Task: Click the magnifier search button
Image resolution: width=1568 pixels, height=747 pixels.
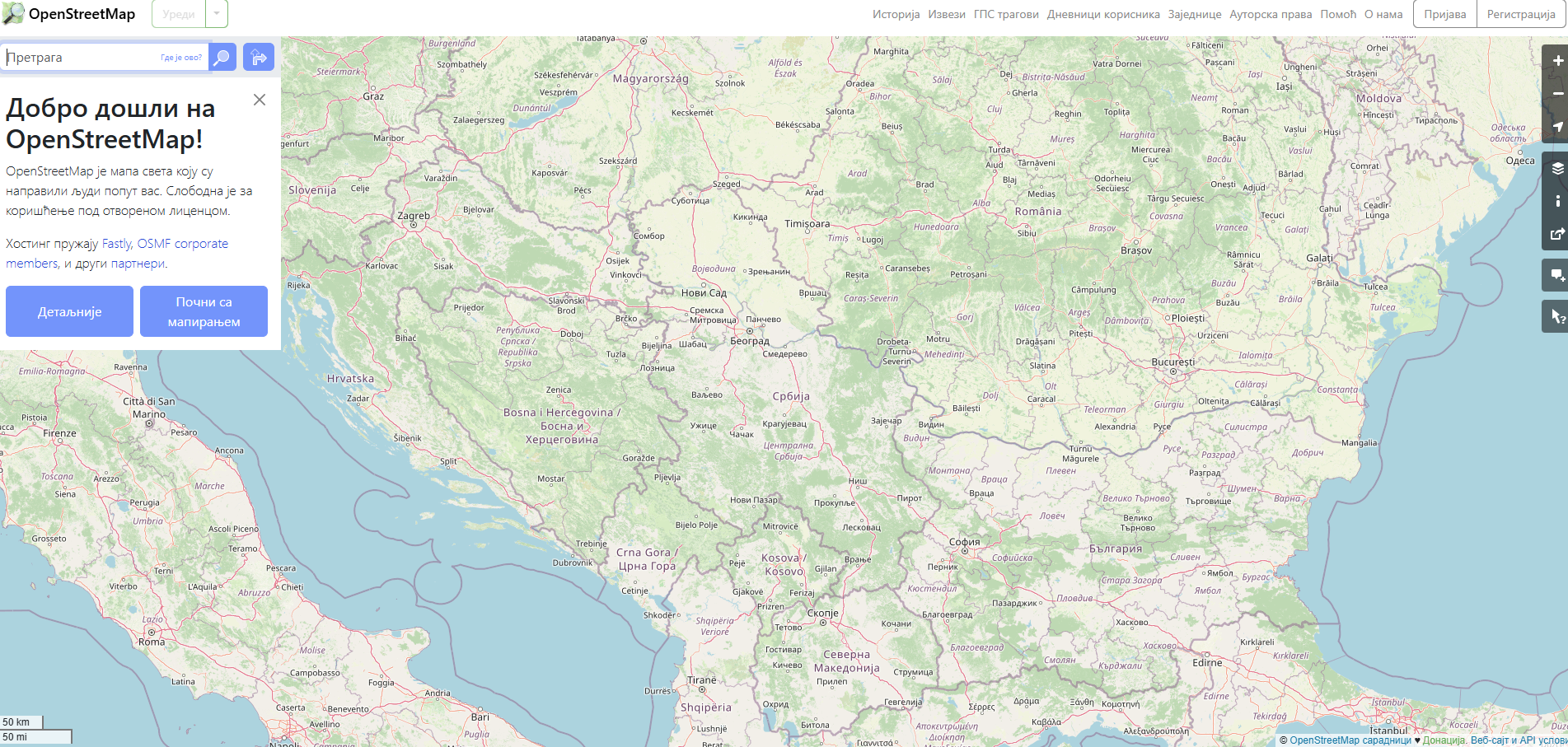Action: (x=222, y=58)
